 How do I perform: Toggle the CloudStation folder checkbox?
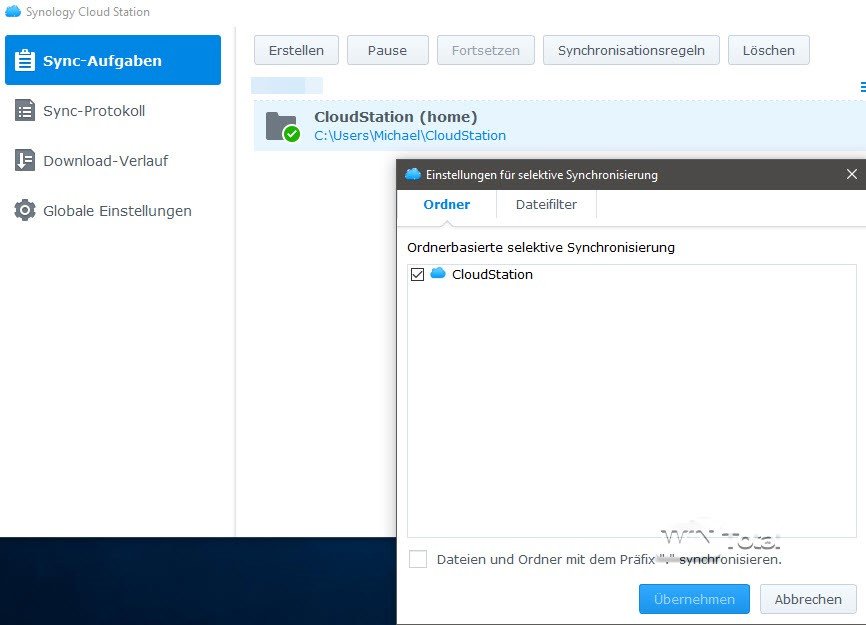418,274
